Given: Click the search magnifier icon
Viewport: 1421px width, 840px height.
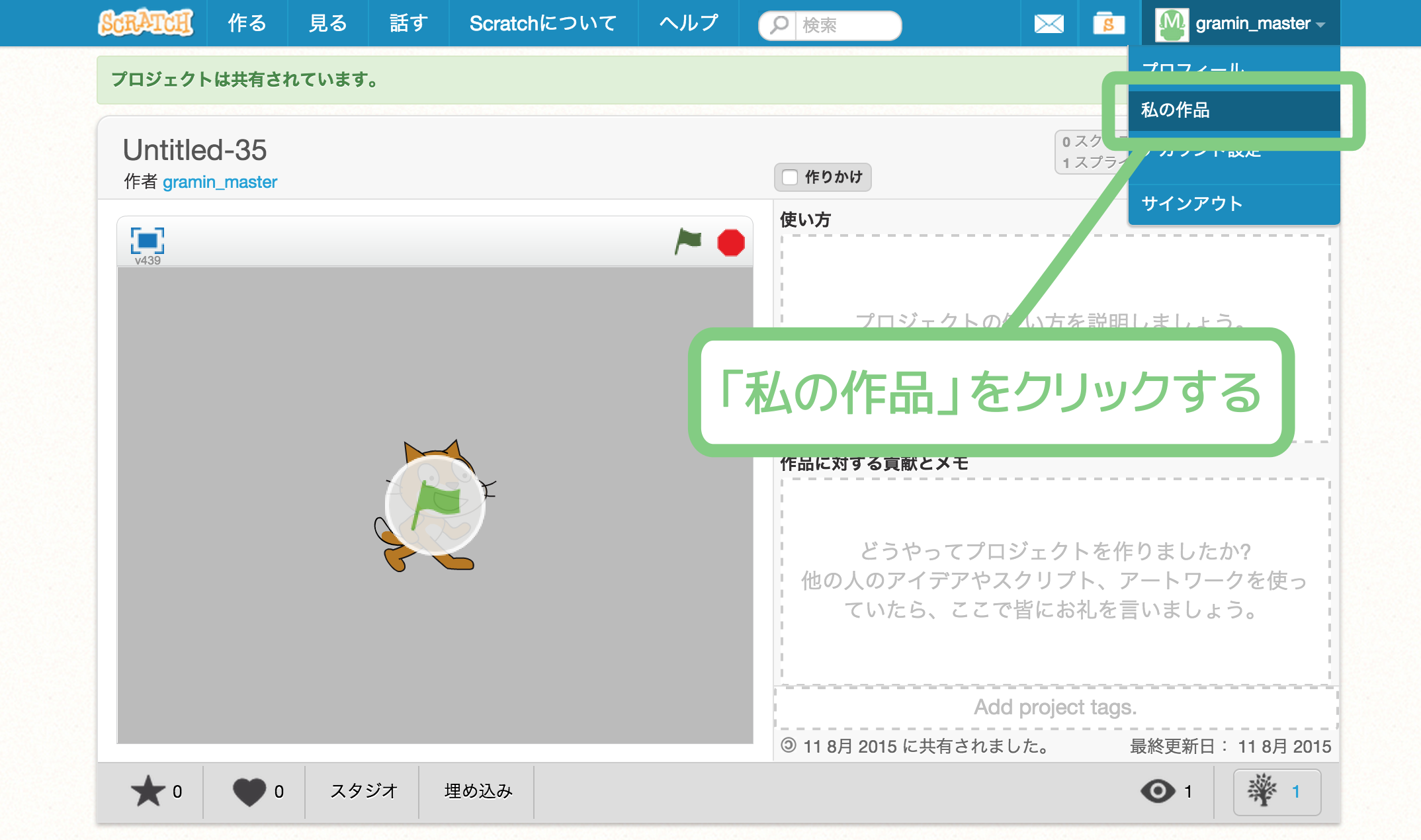Looking at the screenshot, I should pyautogui.click(x=779, y=25).
